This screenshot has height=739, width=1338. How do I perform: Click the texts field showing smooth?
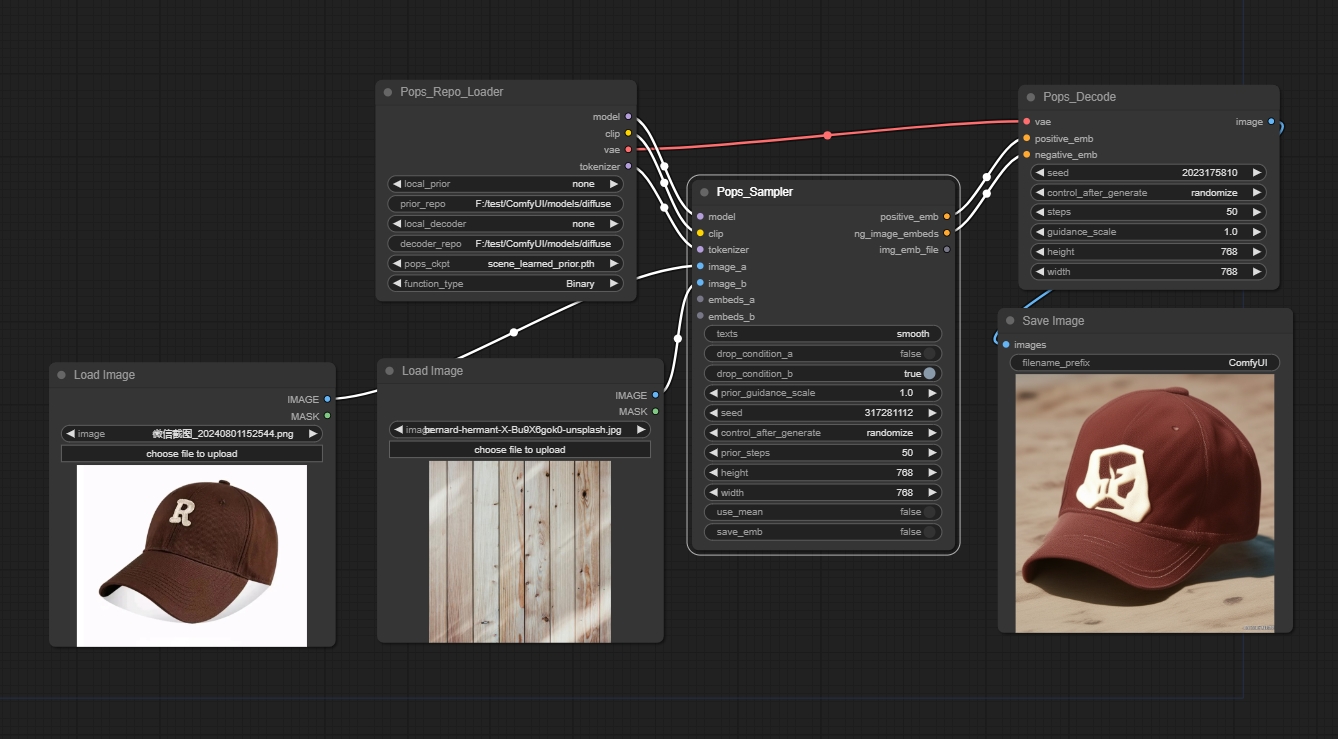coord(823,334)
